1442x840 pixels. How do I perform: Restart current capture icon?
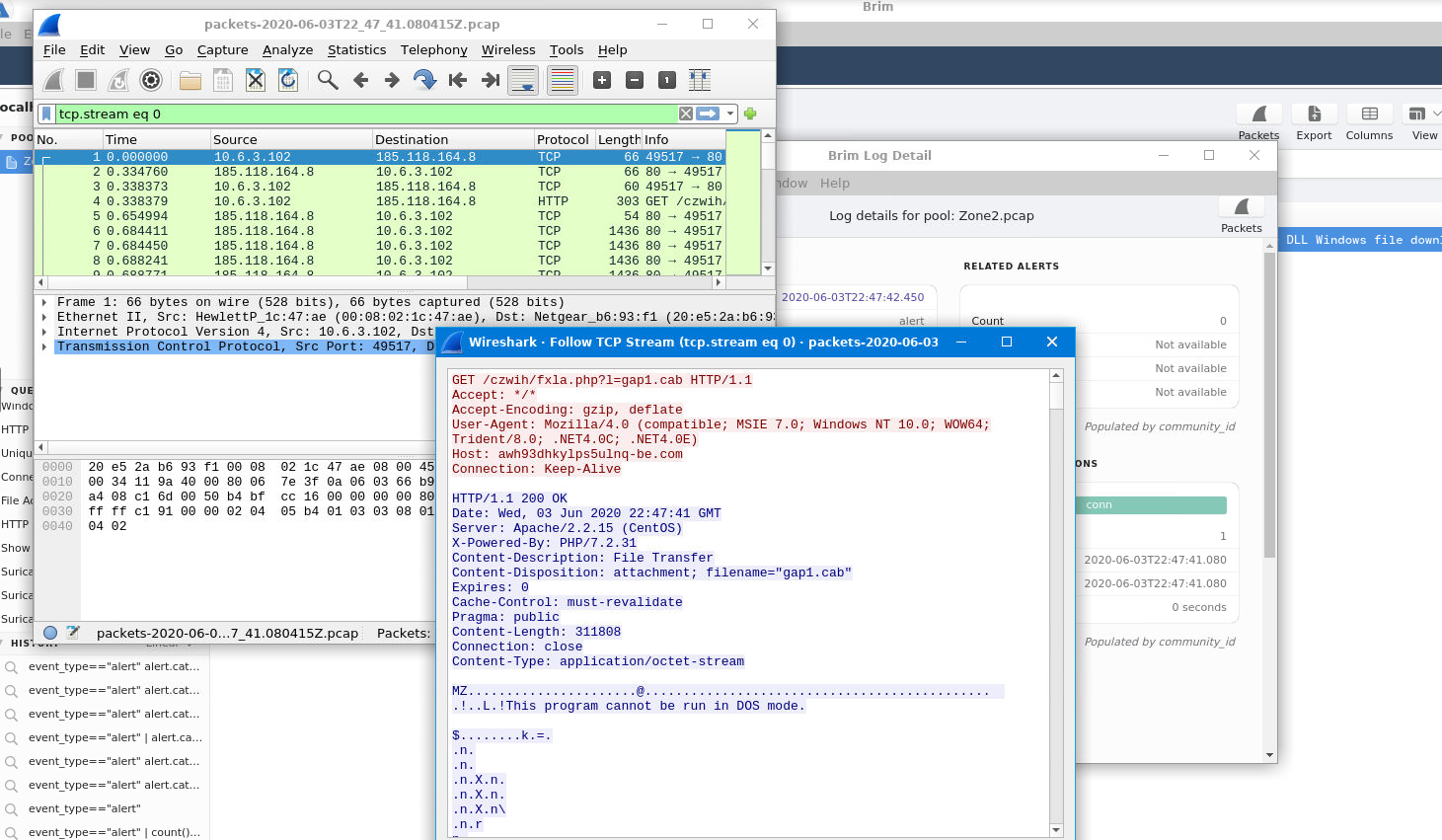pyautogui.click(x=118, y=81)
